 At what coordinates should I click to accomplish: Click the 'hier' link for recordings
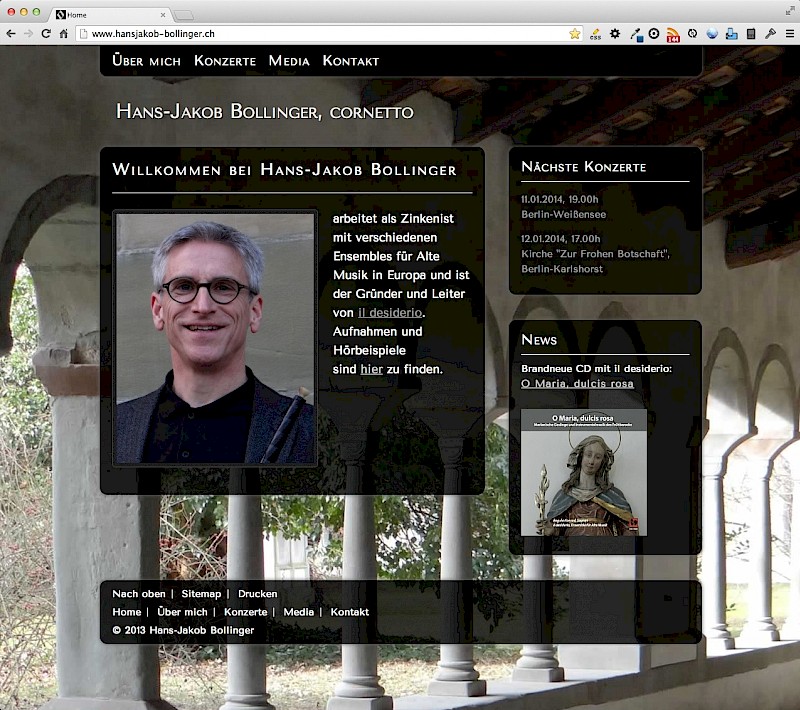pyautogui.click(x=371, y=369)
